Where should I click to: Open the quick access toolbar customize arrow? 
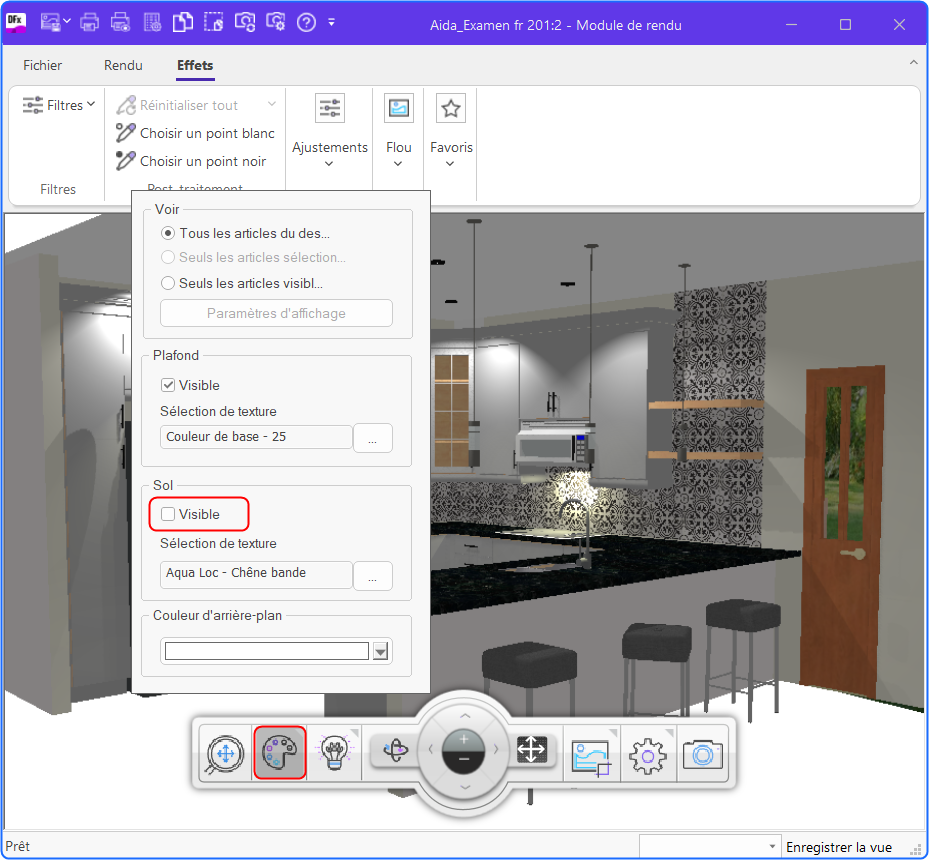[331, 22]
